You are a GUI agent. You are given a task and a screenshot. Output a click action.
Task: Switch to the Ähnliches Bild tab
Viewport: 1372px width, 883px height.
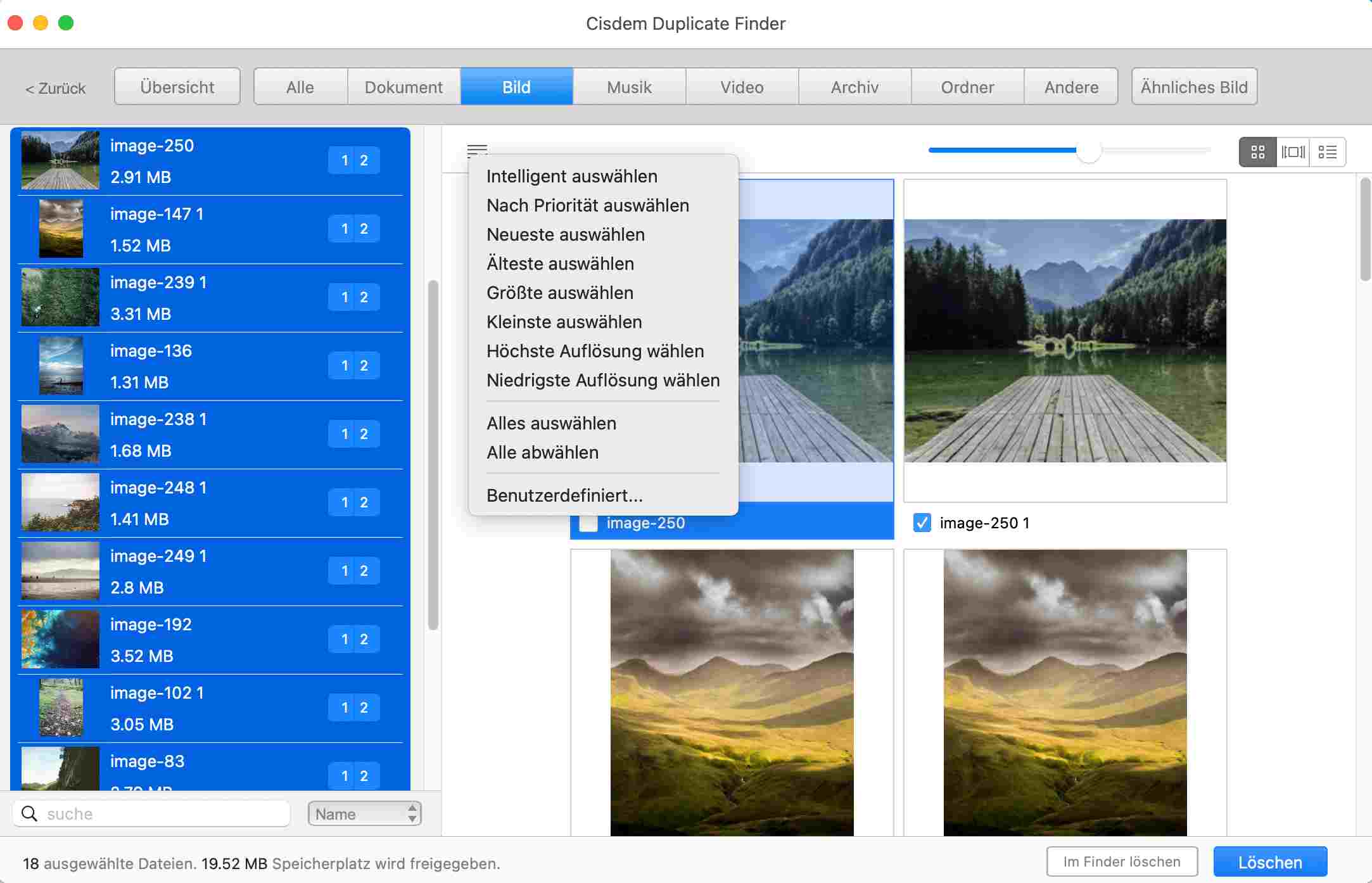(1193, 87)
